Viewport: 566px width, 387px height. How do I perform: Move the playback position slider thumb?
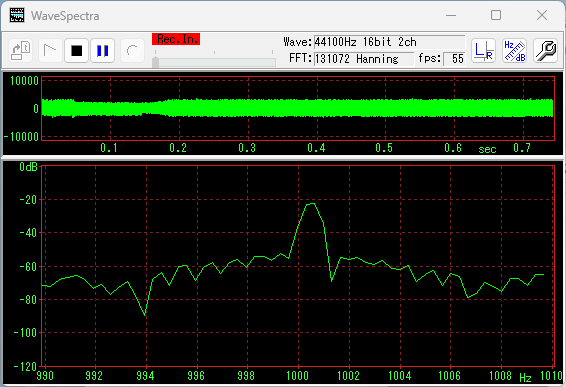(156, 62)
